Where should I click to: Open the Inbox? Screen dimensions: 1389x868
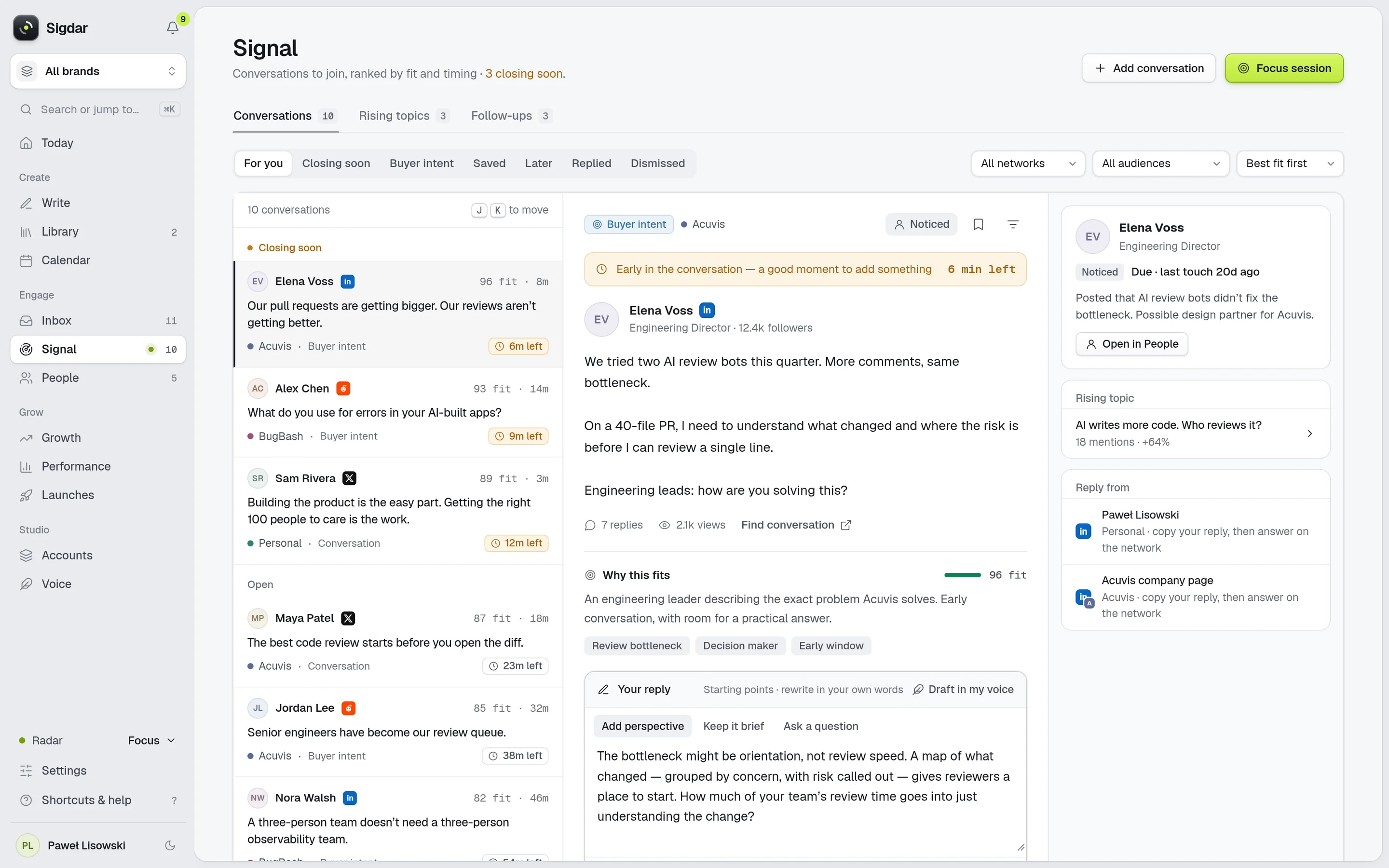tap(97, 320)
